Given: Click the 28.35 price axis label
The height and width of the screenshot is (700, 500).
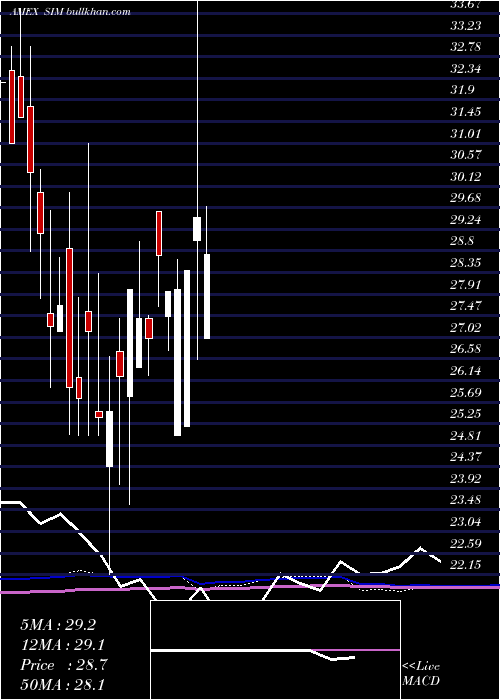Looking at the screenshot, I should click(x=466, y=263).
